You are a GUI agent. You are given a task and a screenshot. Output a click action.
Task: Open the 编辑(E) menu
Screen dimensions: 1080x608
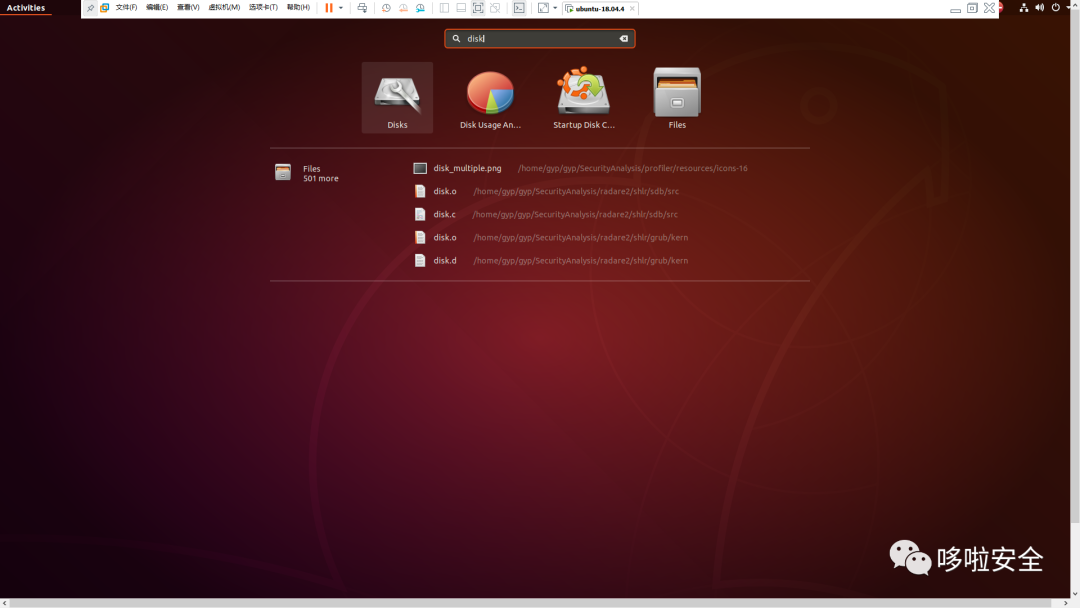click(x=157, y=8)
